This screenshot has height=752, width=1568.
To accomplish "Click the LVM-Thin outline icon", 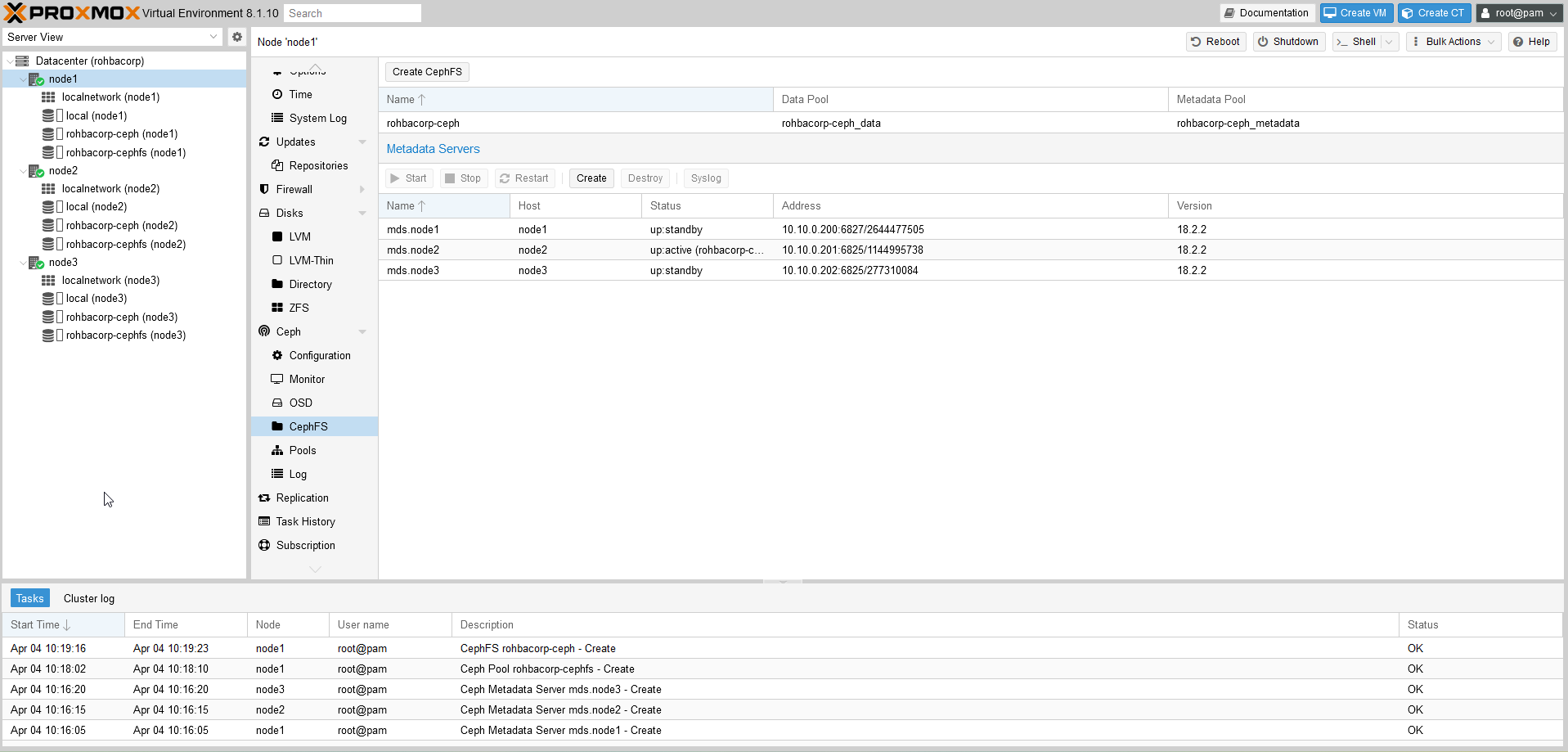I will tap(277, 260).
